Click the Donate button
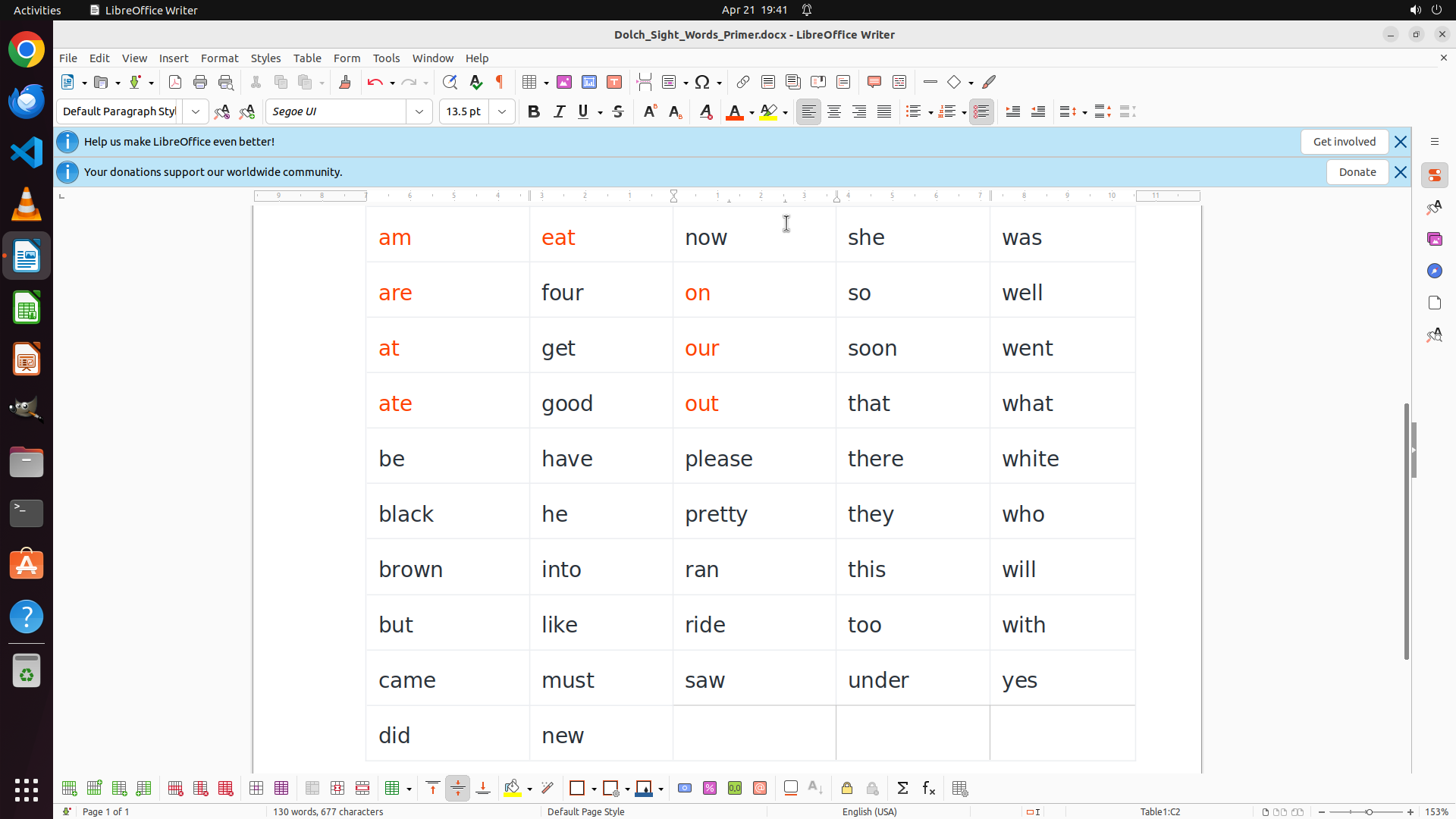 pyautogui.click(x=1357, y=172)
